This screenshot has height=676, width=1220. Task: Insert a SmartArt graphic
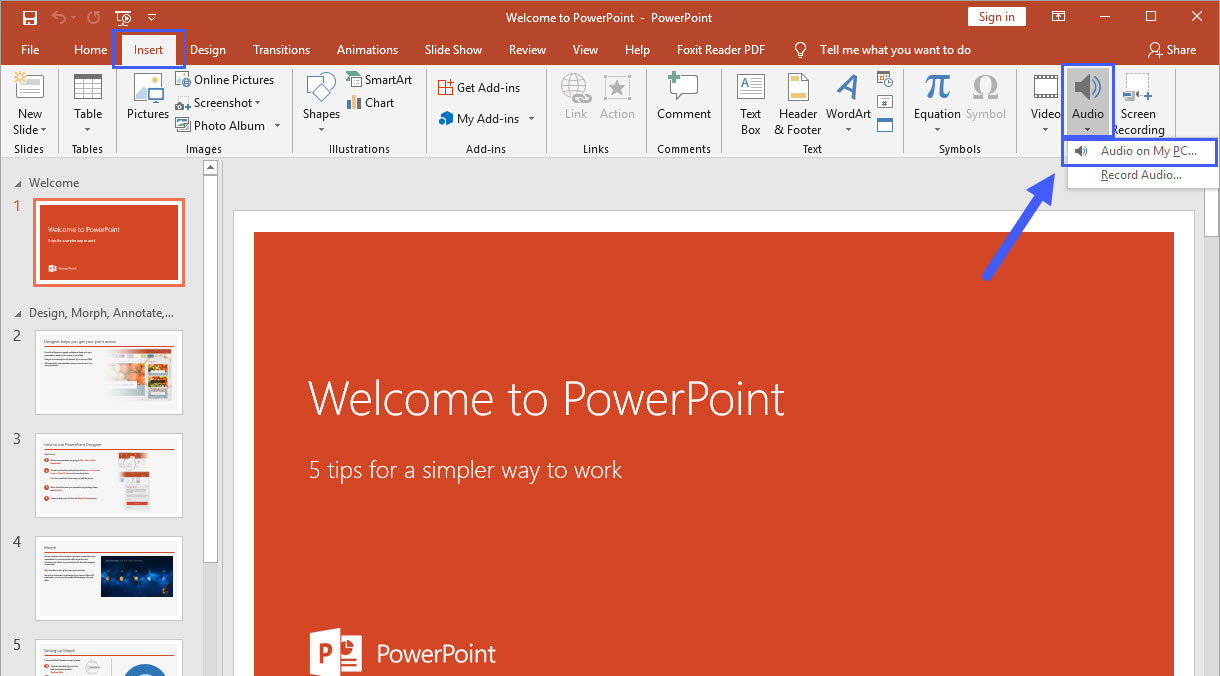coord(379,79)
